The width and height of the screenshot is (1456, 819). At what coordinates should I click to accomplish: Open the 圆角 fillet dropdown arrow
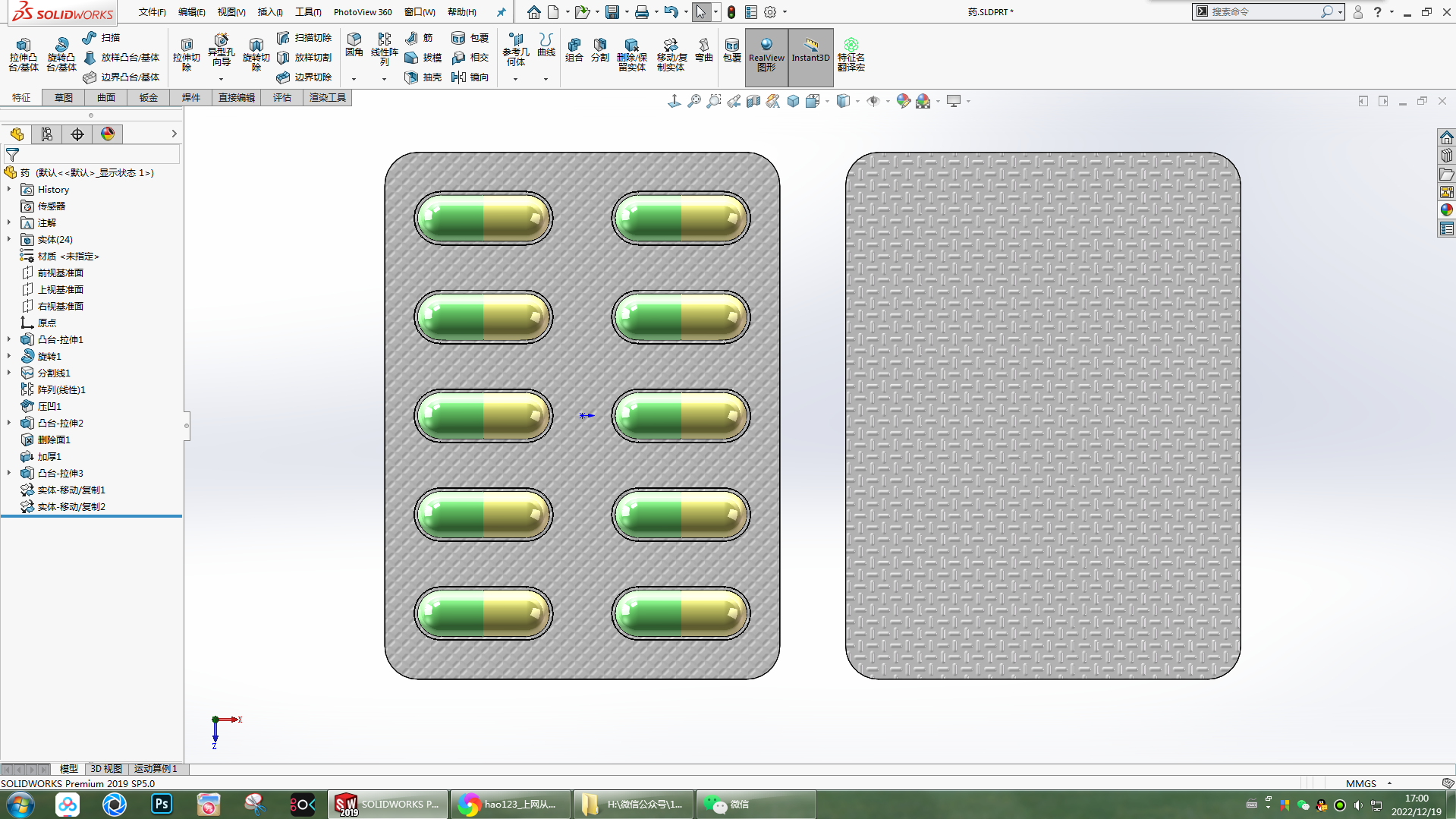[354, 79]
